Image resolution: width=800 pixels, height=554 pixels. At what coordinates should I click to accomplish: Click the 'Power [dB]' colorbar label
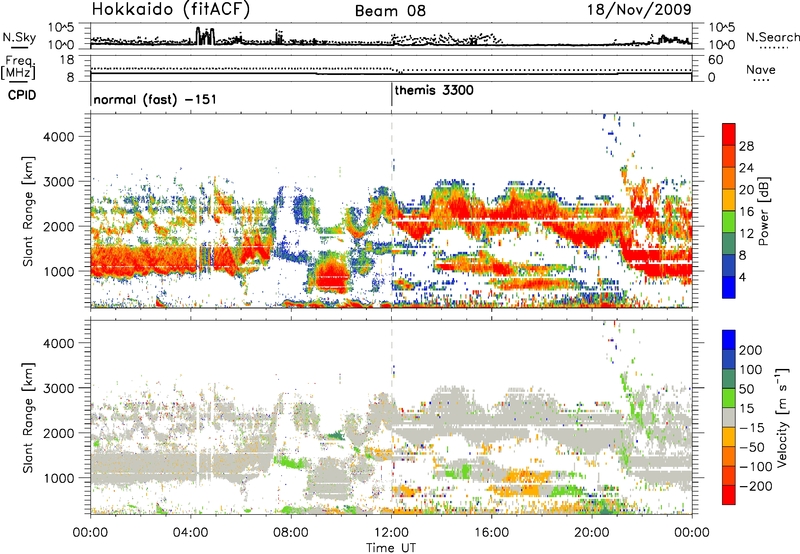tap(763, 211)
